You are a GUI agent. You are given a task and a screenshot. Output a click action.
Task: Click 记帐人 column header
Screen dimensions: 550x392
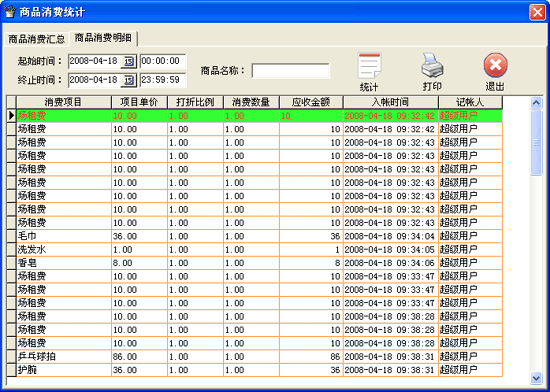pos(470,102)
